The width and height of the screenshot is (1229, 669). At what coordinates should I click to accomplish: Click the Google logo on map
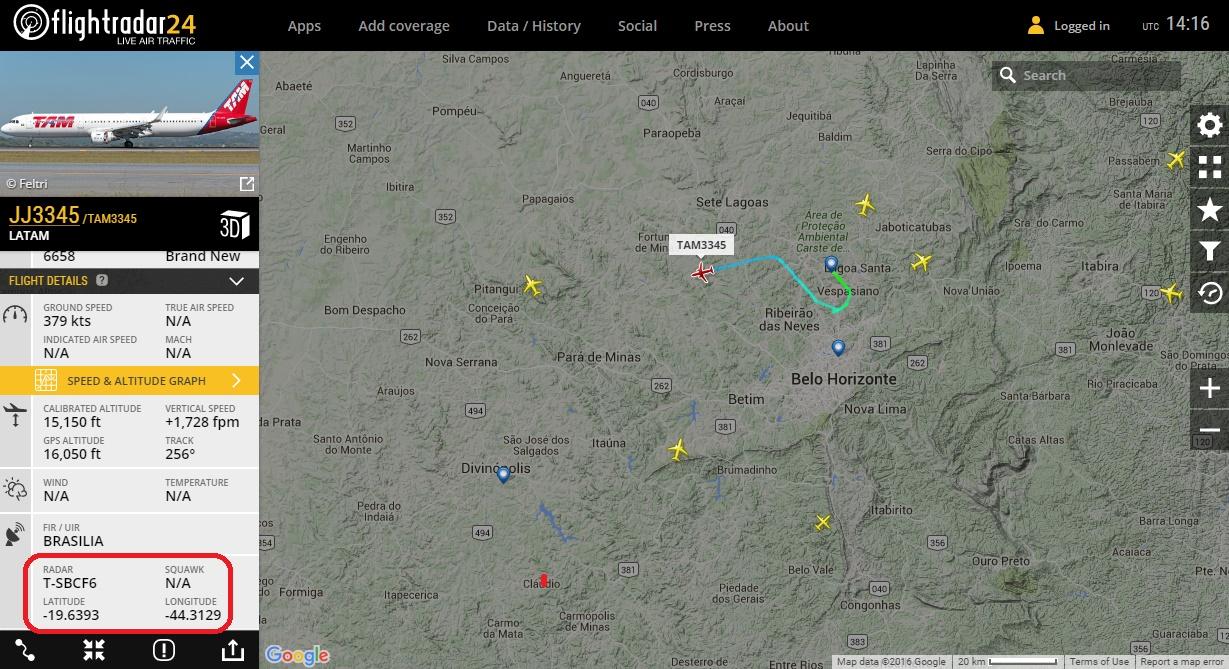point(297,656)
